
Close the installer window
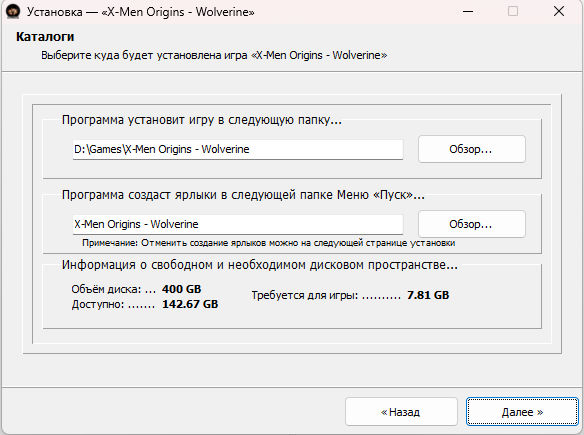[559, 11]
